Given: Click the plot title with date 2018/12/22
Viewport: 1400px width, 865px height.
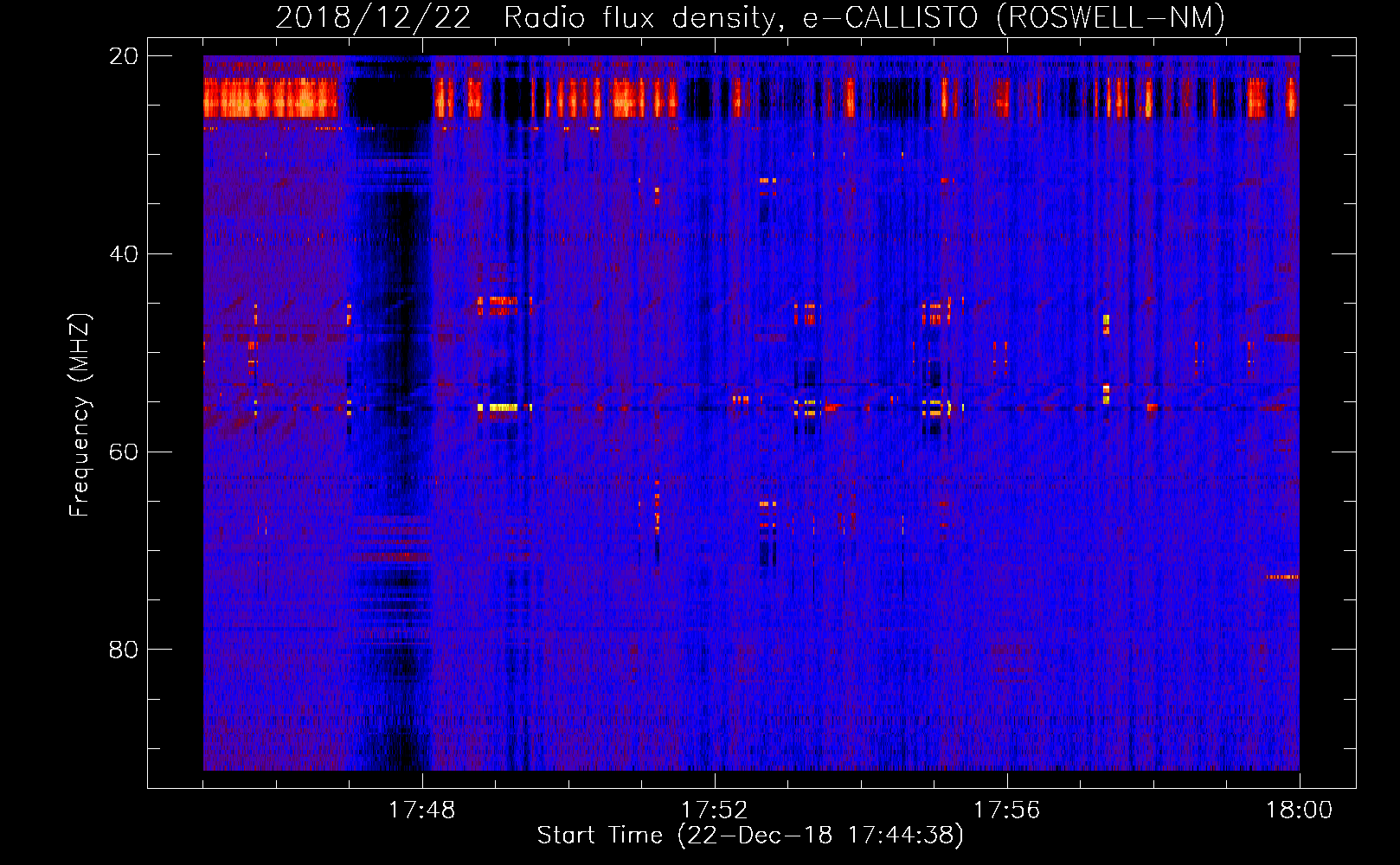Looking at the screenshot, I should point(750,18).
